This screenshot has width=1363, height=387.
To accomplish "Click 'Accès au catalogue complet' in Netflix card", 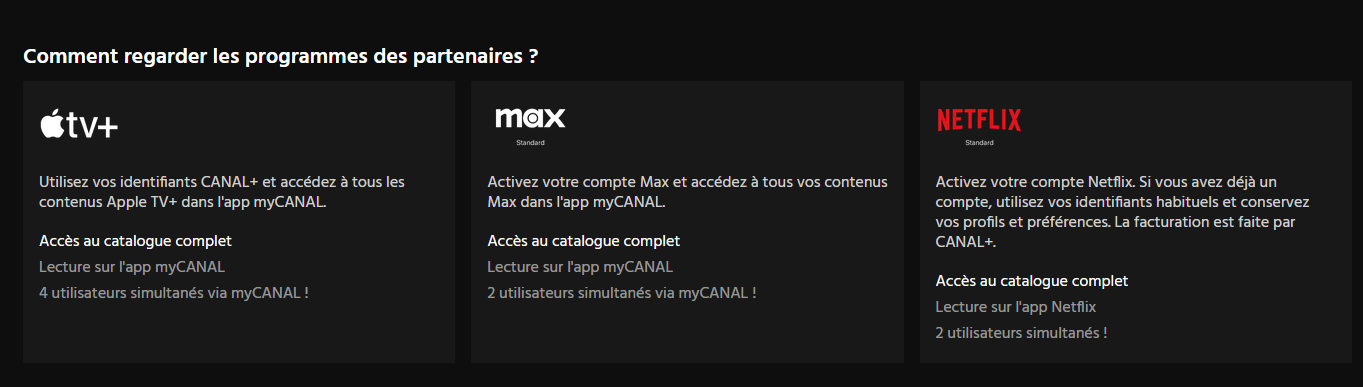I will pos(1031,281).
